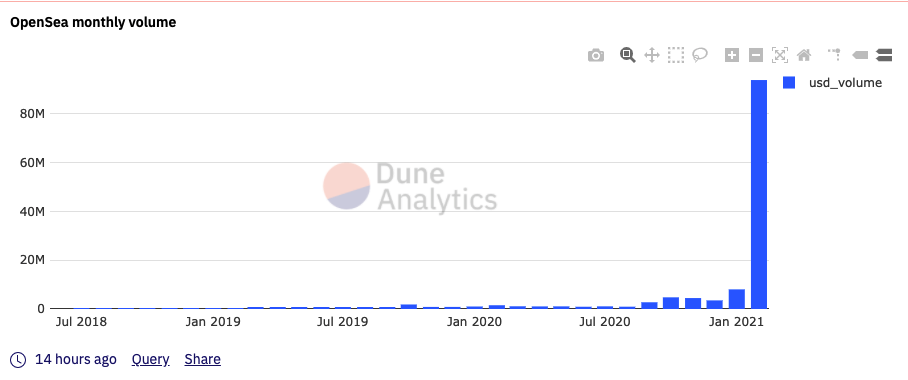Screen dimensions: 908x380
Task: Toggle spike lines icon
Action: click(x=834, y=54)
